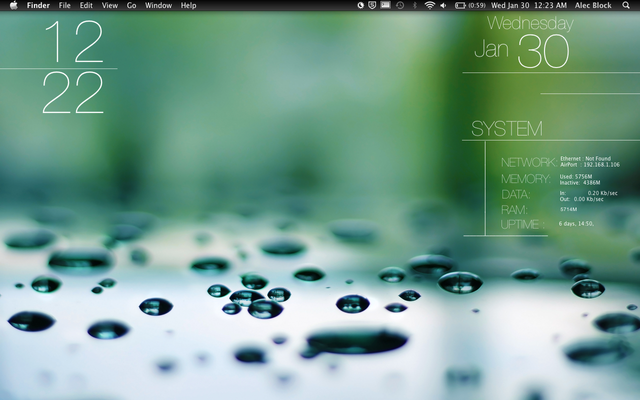Open the Finder menu
The image size is (640, 400).
[38, 5]
